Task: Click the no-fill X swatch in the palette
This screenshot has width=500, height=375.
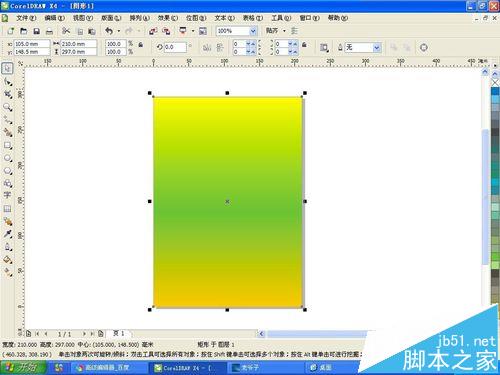Action: click(495, 82)
